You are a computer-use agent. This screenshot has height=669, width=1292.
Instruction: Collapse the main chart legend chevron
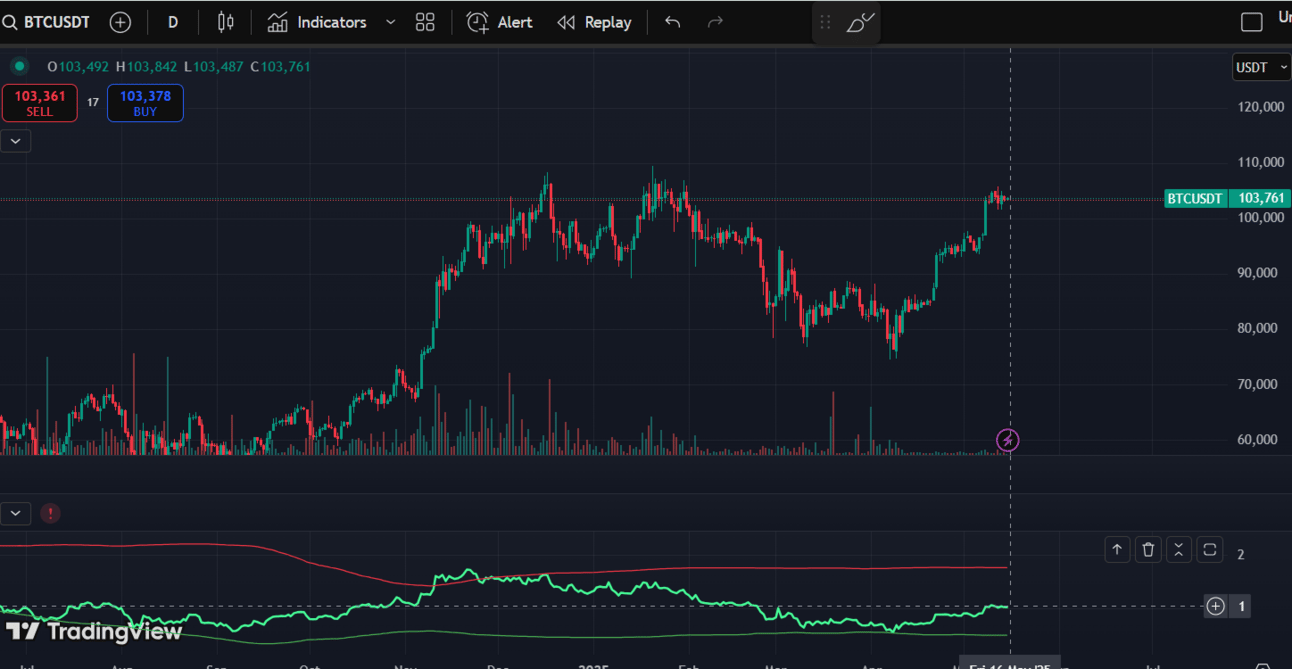pos(16,141)
